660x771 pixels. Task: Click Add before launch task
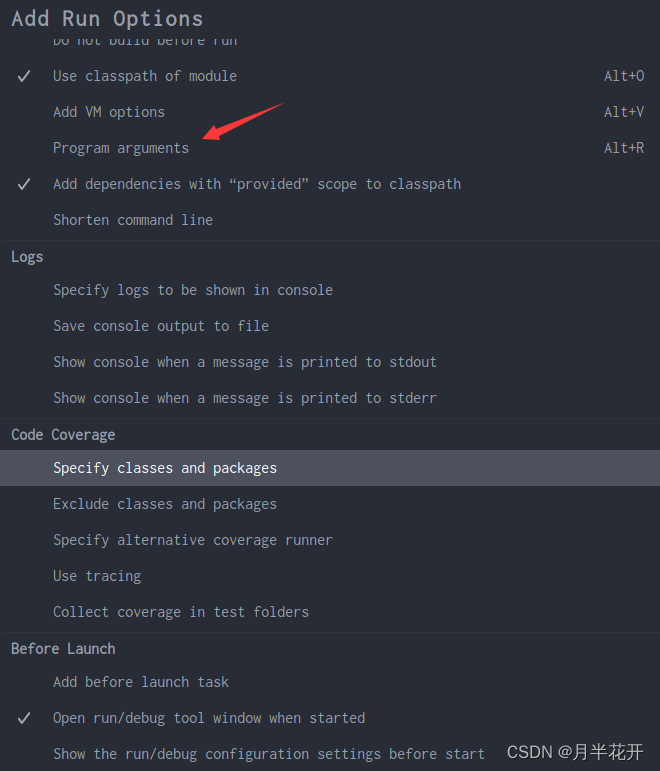pos(330,682)
